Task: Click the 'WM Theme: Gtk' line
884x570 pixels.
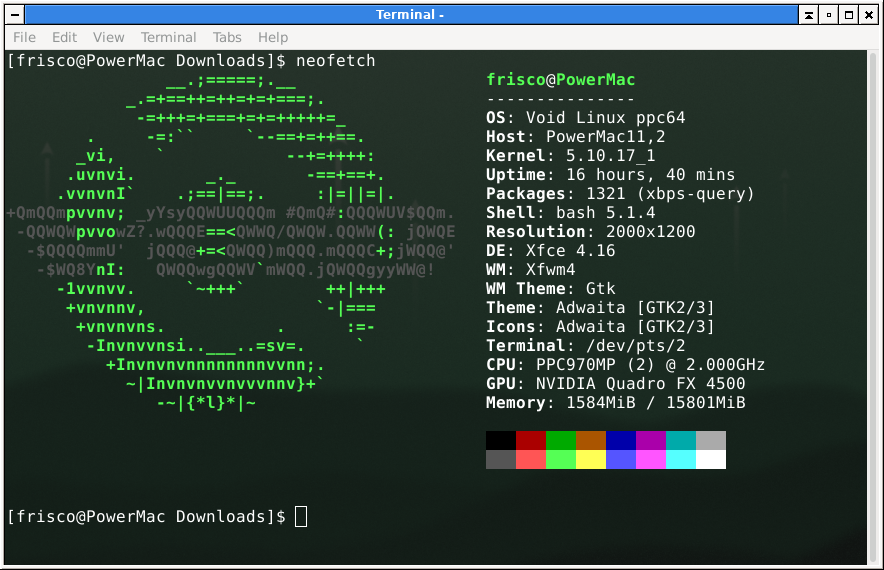Action: click(551, 289)
